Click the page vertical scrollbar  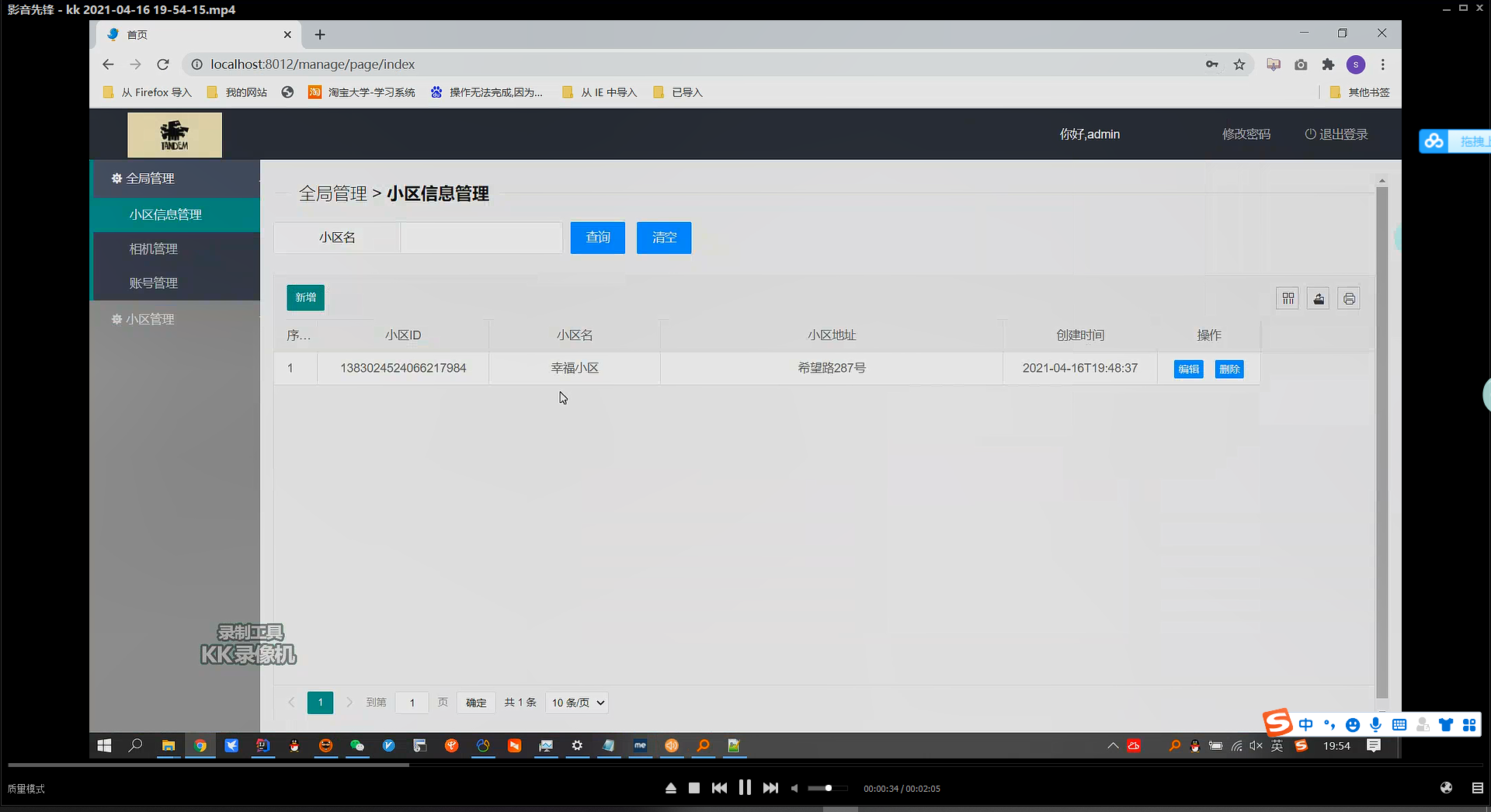(x=1382, y=442)
